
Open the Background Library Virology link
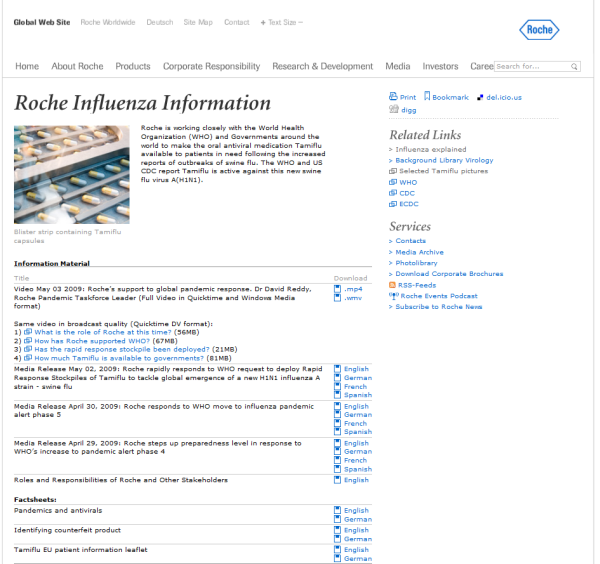(444, 160)
